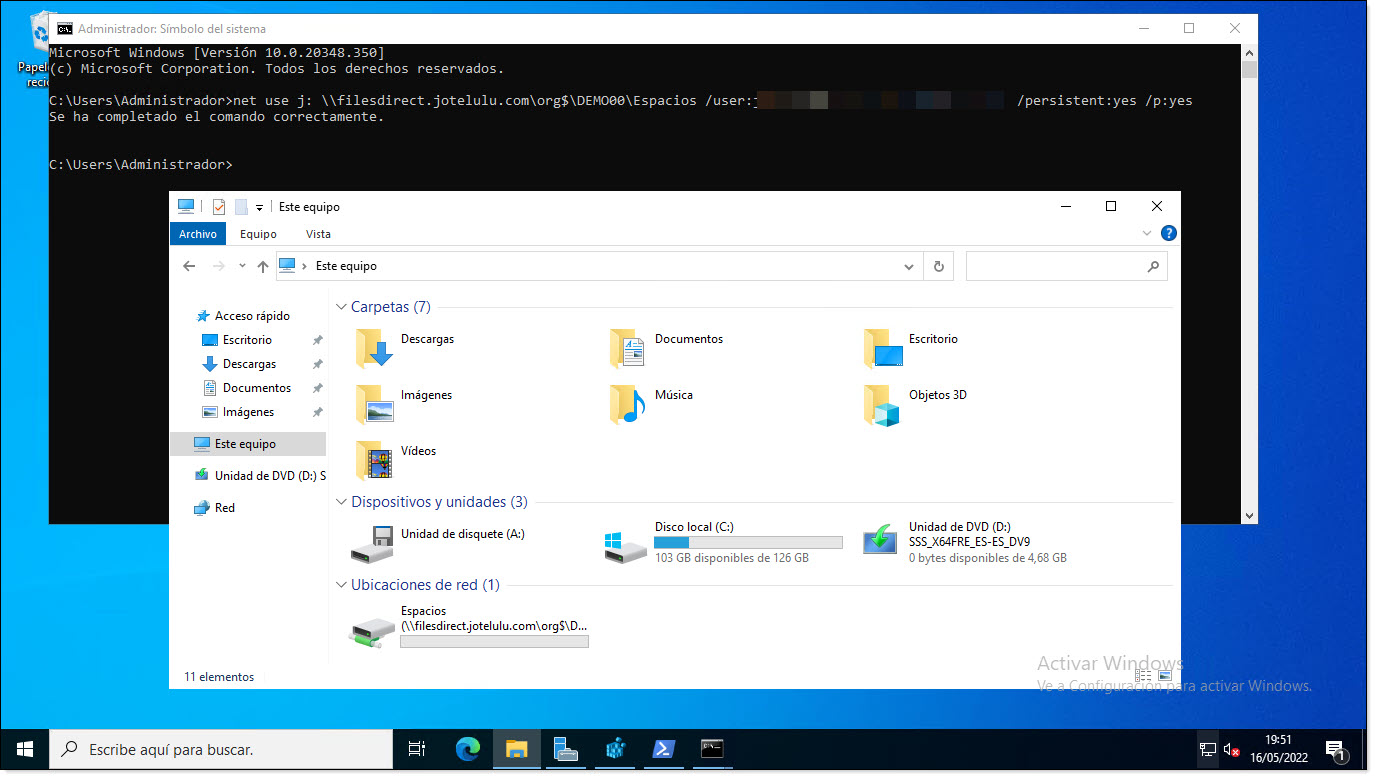This screenshot has height=778, width=1375.
Task: Switch to the Command Prompt taskbar window
Action: (x=711, y=748)
